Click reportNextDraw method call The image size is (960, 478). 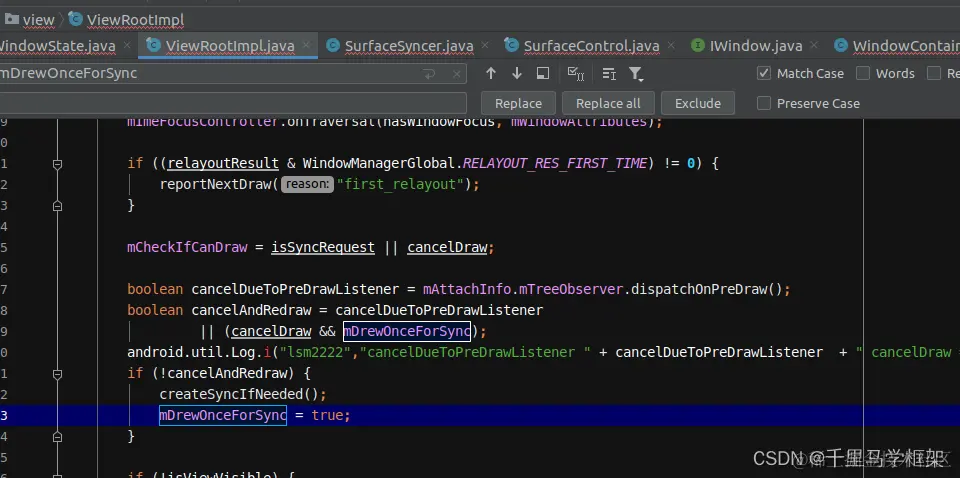215,184
